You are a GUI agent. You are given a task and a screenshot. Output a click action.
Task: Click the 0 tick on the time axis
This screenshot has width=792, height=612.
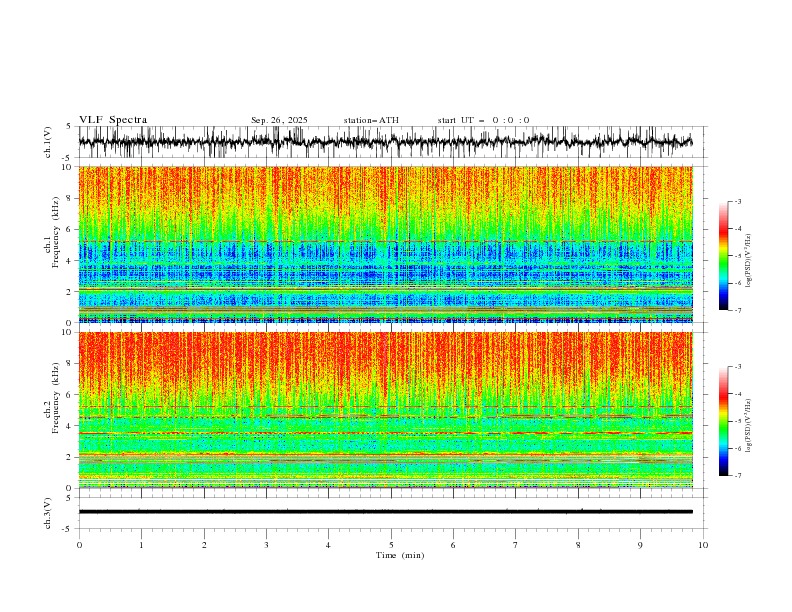pyautogui.click(x=79, y=545)
